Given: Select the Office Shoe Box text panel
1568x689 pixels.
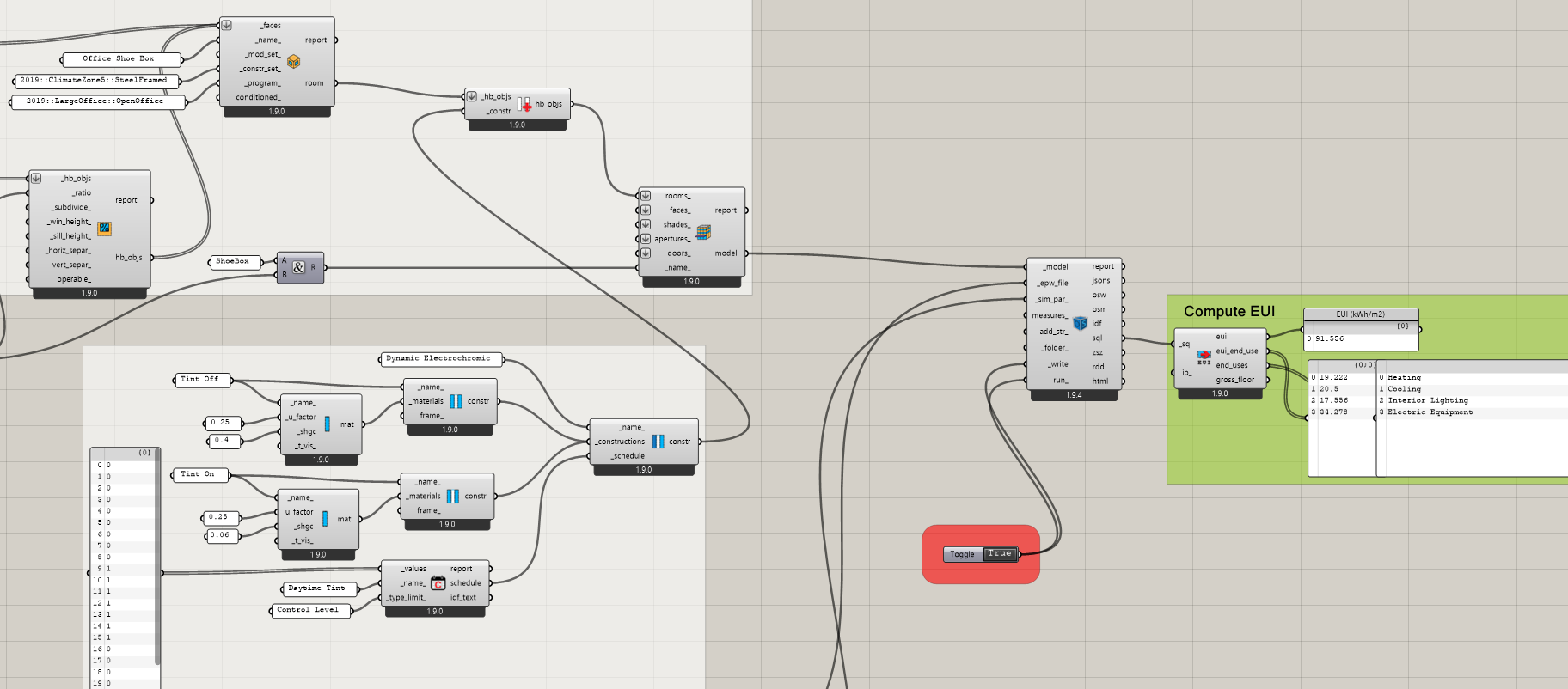Looking at the screenshot, I should tap(120, 59).
